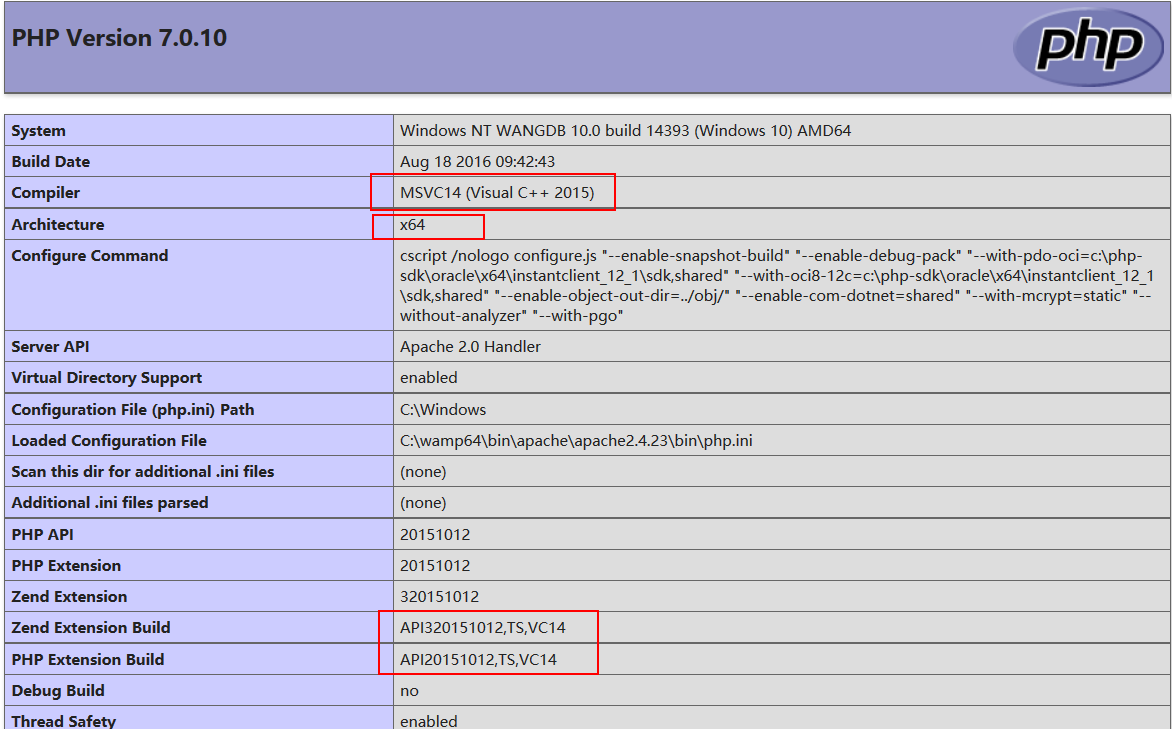Click the 'Zend Extension' label
The height and width of the screenshot is (729, 1172).
(70, 597)
